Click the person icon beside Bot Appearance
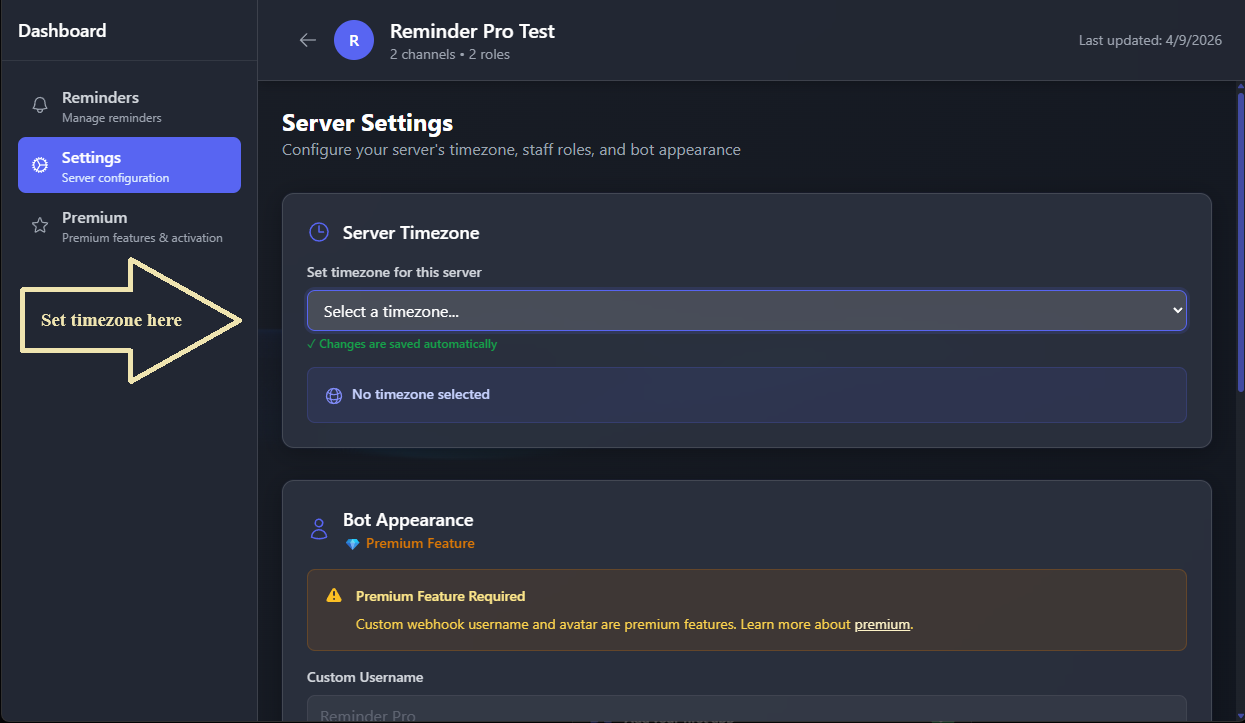This screenshot has height=723, width=1245. pos(319,529)
